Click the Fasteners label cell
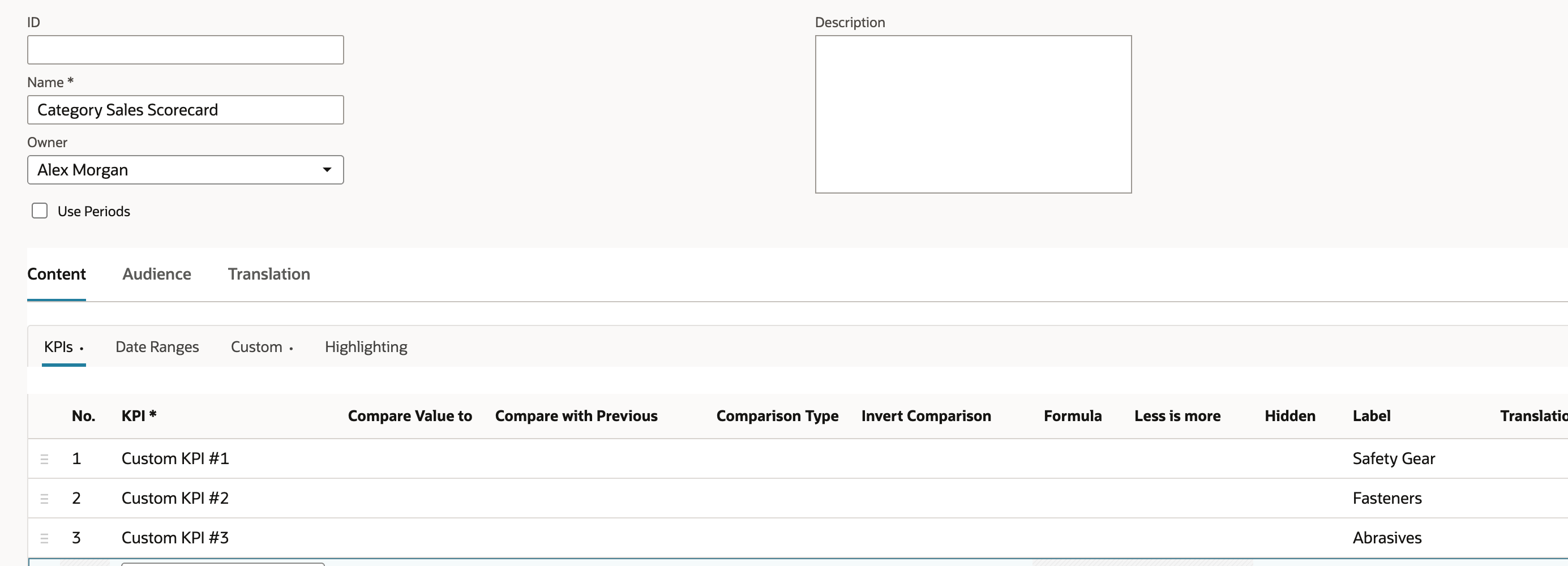Viewport: 1568px width, 566px height. pyautogui.click(x=1387, y=499)
